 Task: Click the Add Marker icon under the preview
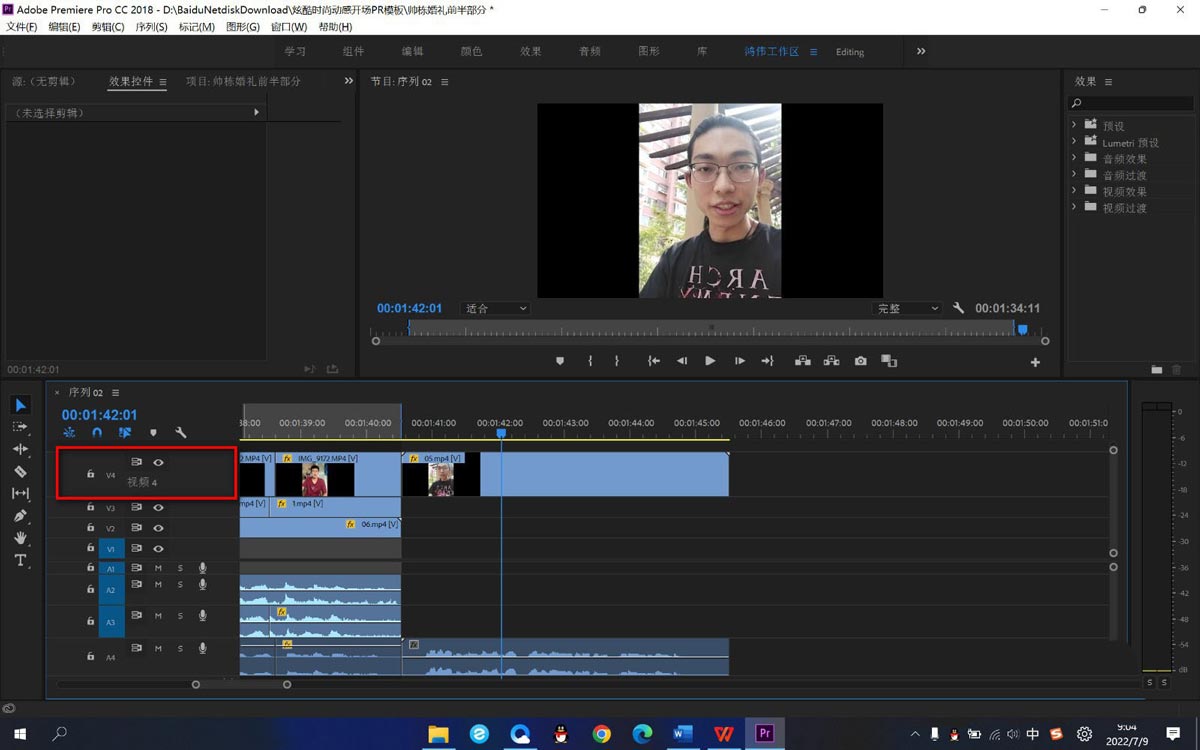pos(560,361)
